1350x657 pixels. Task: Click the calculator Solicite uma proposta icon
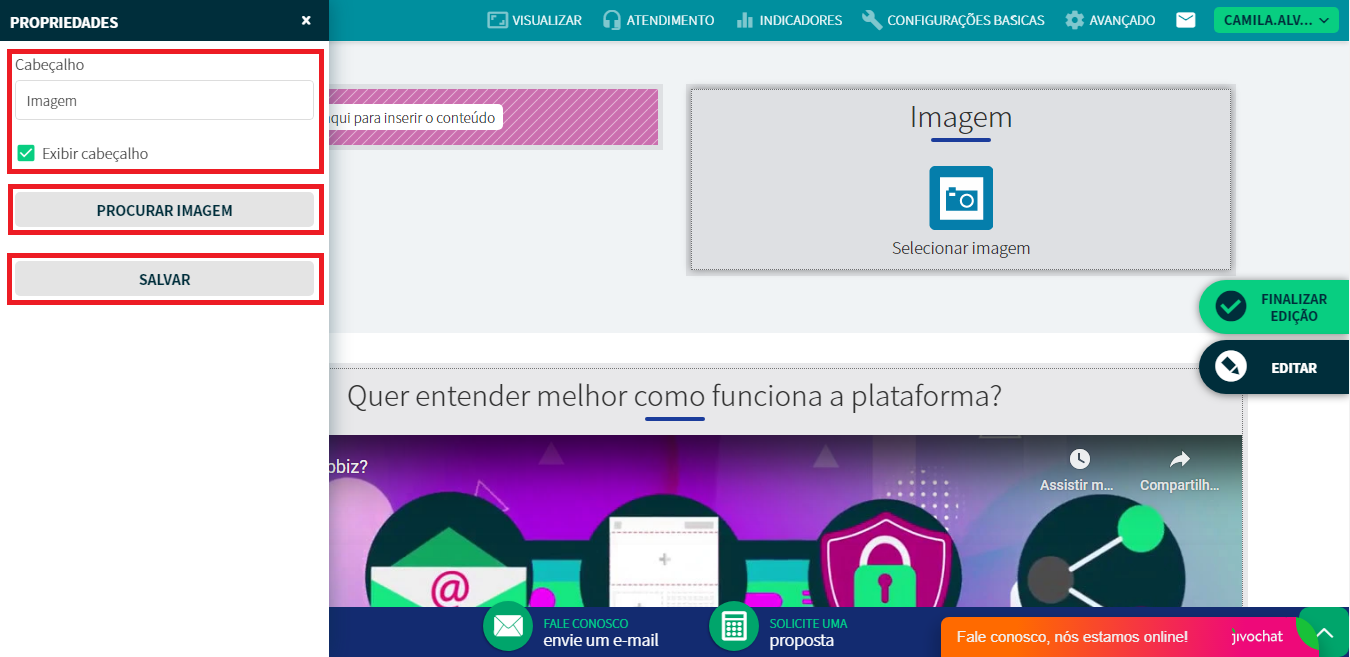[x=734, y=626]
